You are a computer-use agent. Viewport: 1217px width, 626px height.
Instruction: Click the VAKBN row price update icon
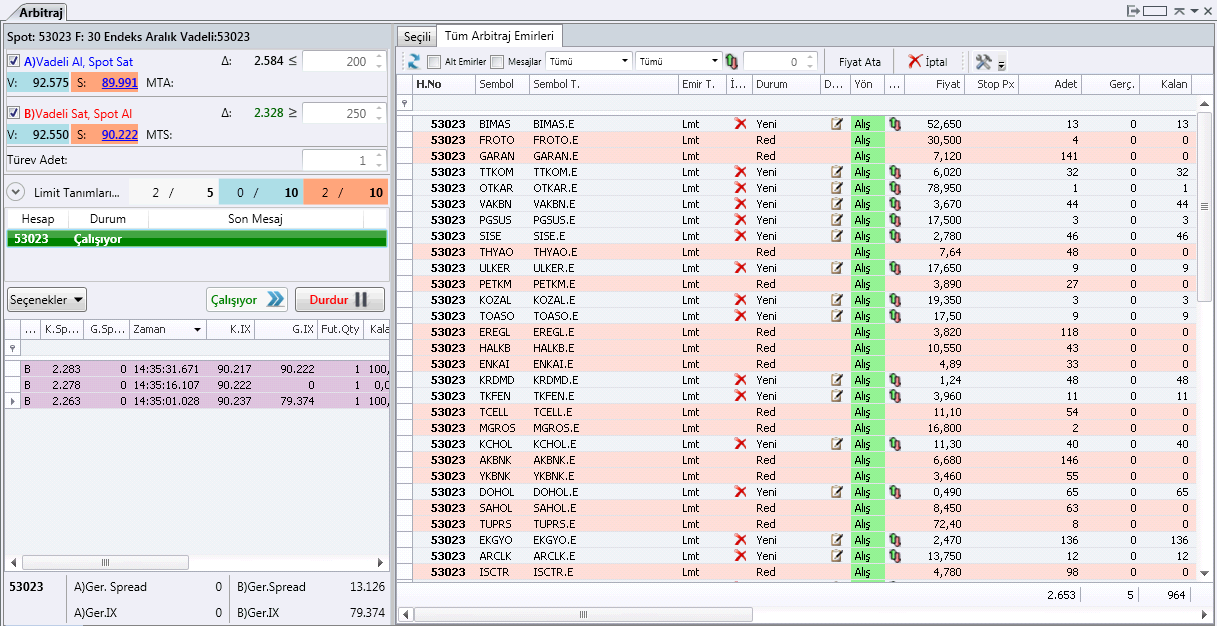pos(895,204)
